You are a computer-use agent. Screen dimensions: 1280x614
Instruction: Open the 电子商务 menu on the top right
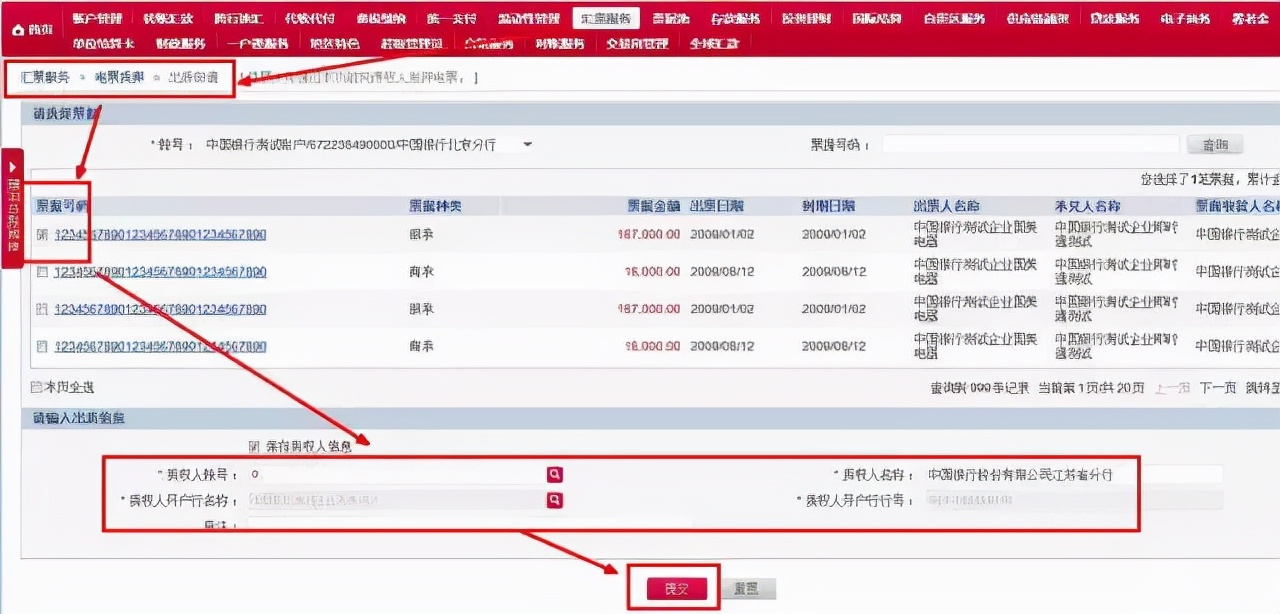coord(1184,16)
